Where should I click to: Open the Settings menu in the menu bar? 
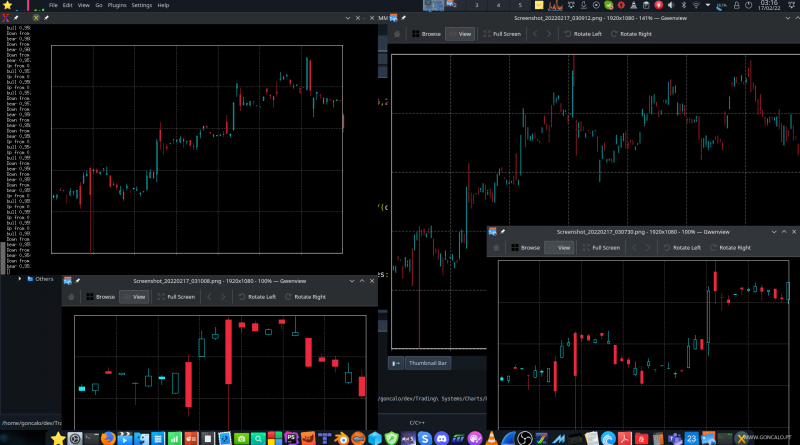point(142,5)
